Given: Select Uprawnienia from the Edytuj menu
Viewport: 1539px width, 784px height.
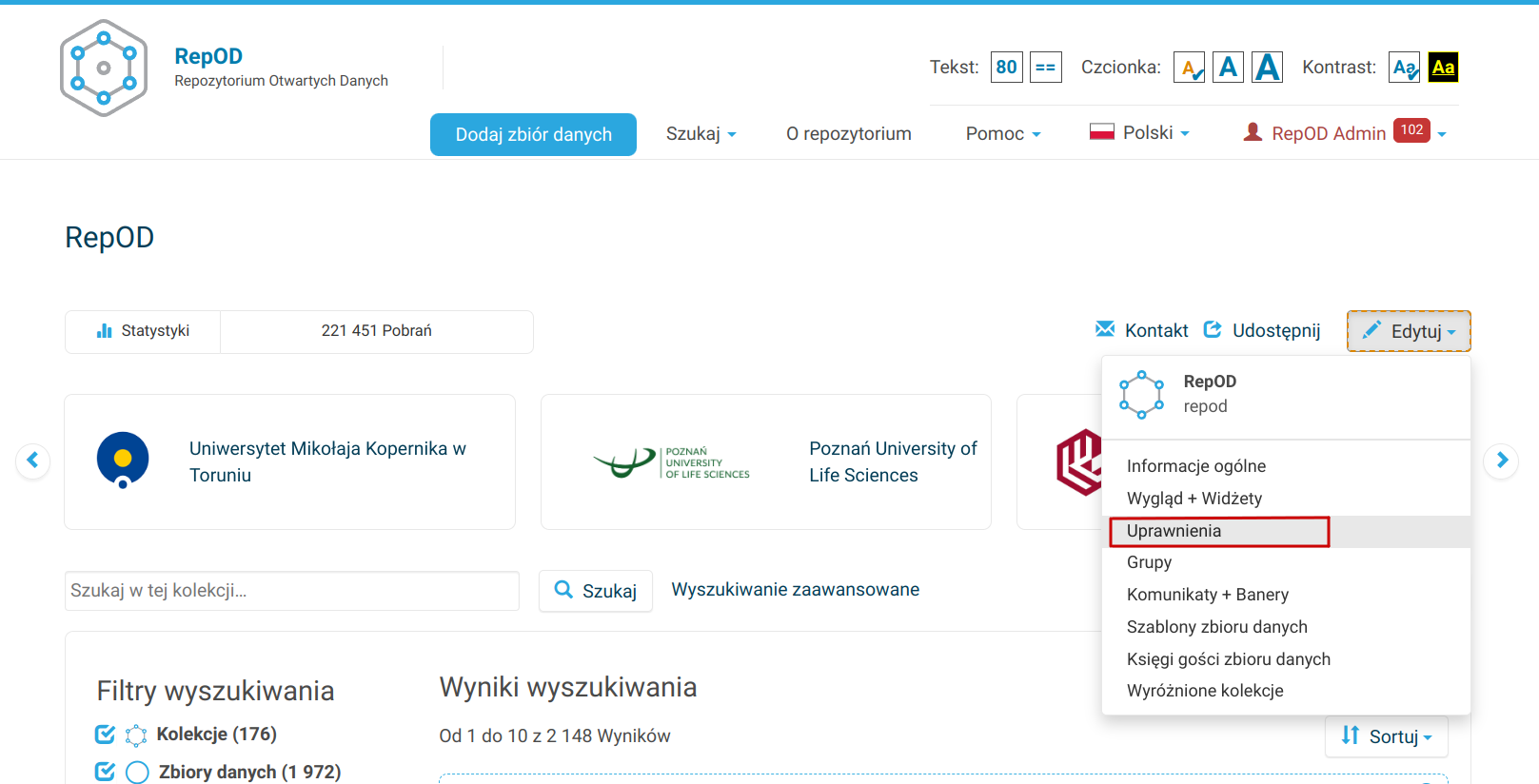Looking at the screenshot, I should coord(1286,531).
